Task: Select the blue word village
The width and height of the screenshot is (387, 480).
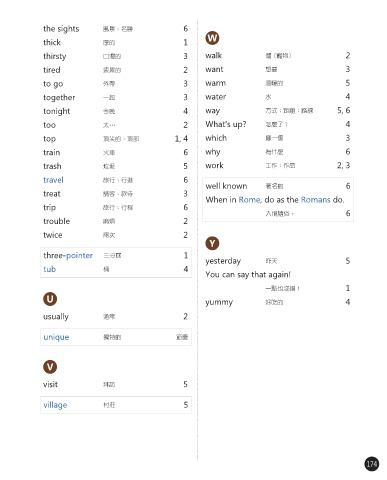Action: point(55,405)
